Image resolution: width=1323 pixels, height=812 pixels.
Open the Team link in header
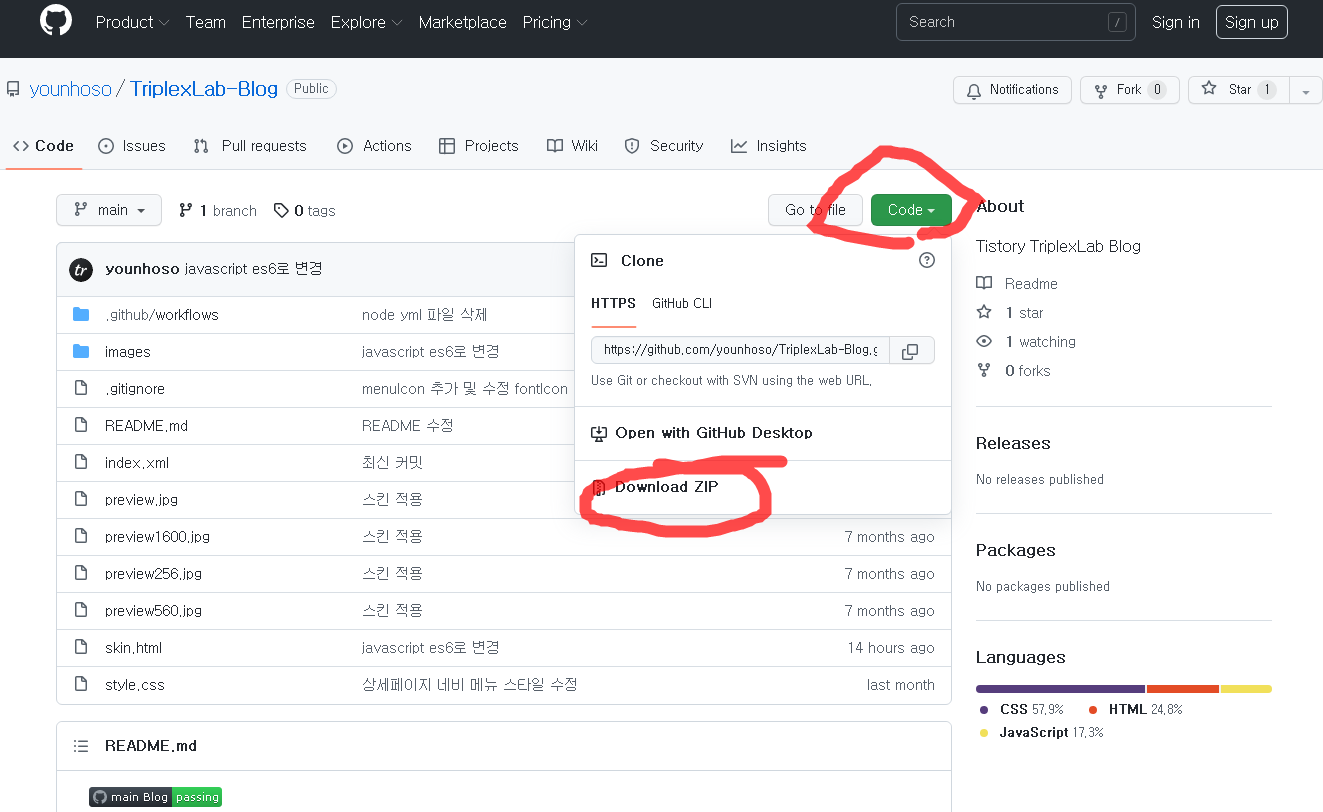206,22
